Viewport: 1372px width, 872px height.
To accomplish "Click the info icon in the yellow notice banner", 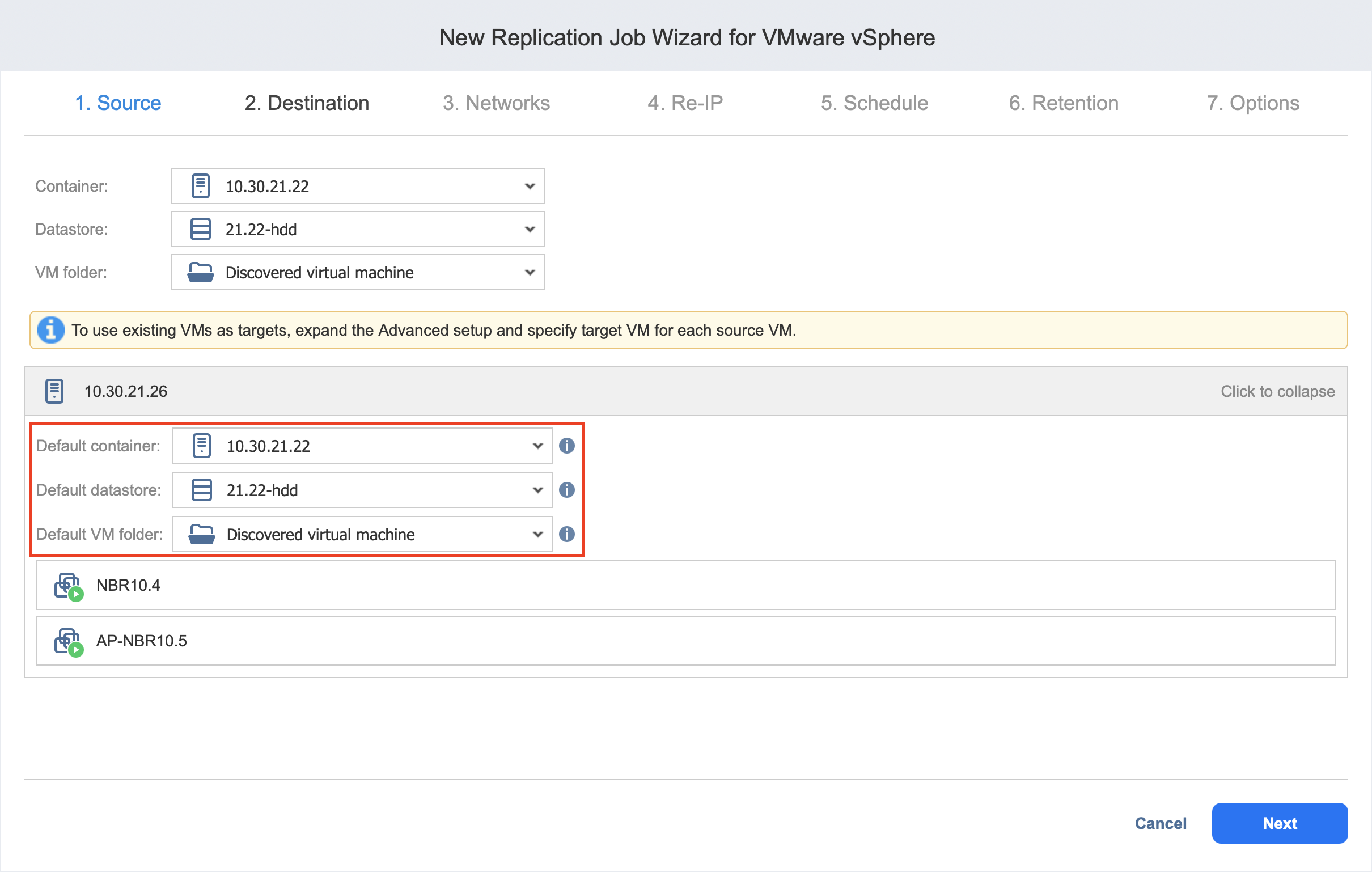I will click(50, 329).
